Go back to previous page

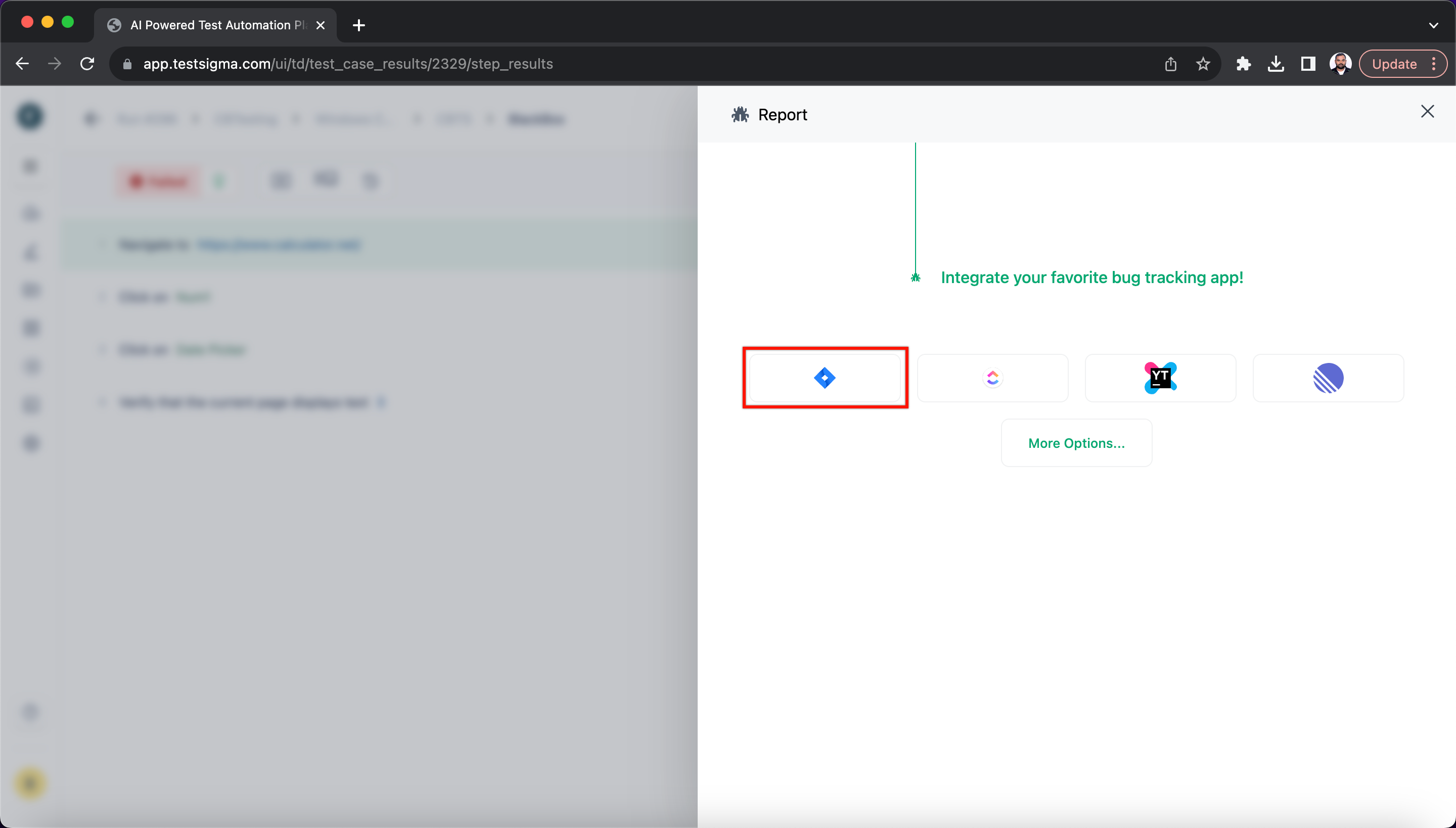pyautogui.click(x=22, y=64)
